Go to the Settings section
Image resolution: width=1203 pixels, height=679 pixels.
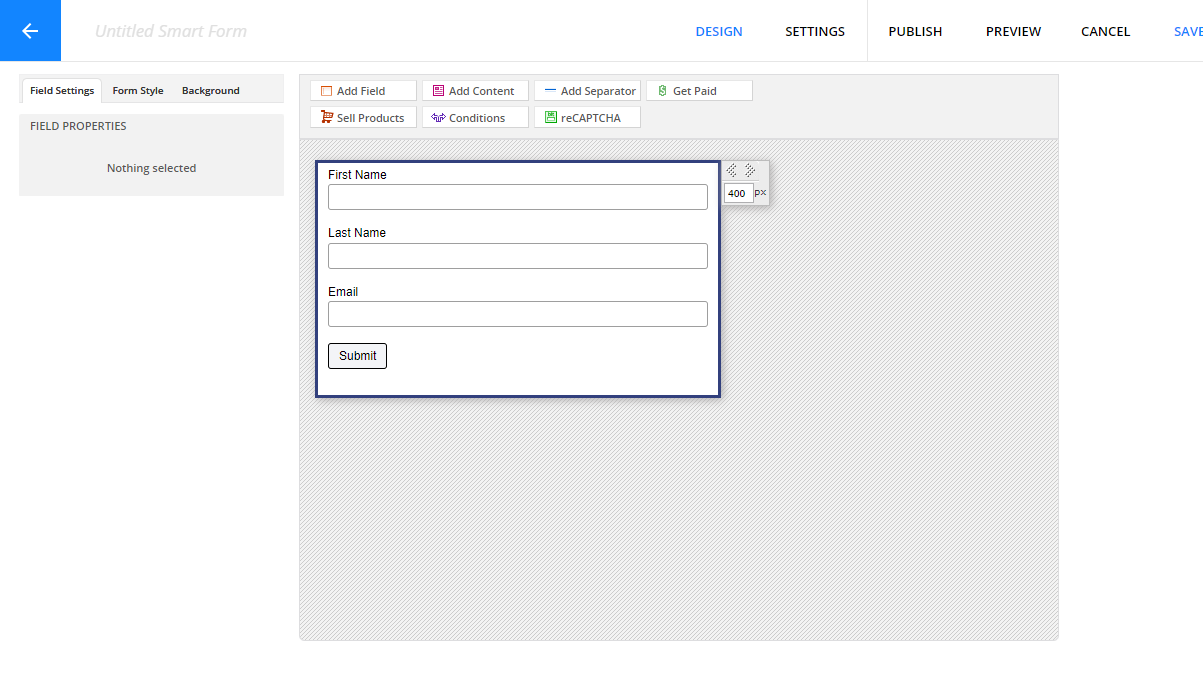click(x=814, y=31)
